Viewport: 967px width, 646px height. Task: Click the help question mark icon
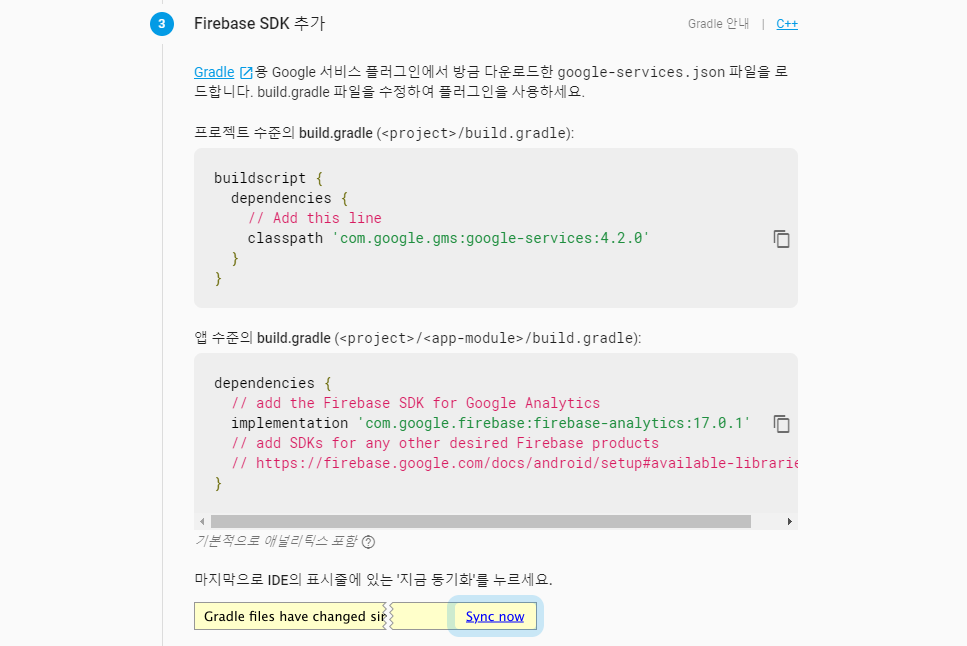point(368,542)
